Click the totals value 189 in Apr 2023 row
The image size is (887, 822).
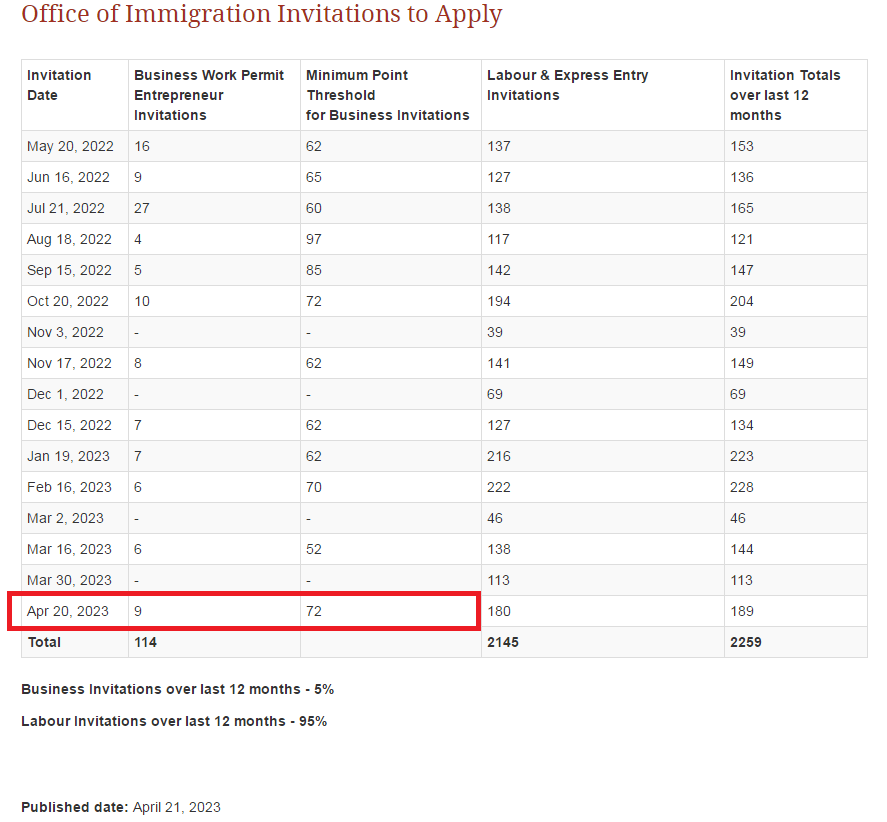pos(742,612)
